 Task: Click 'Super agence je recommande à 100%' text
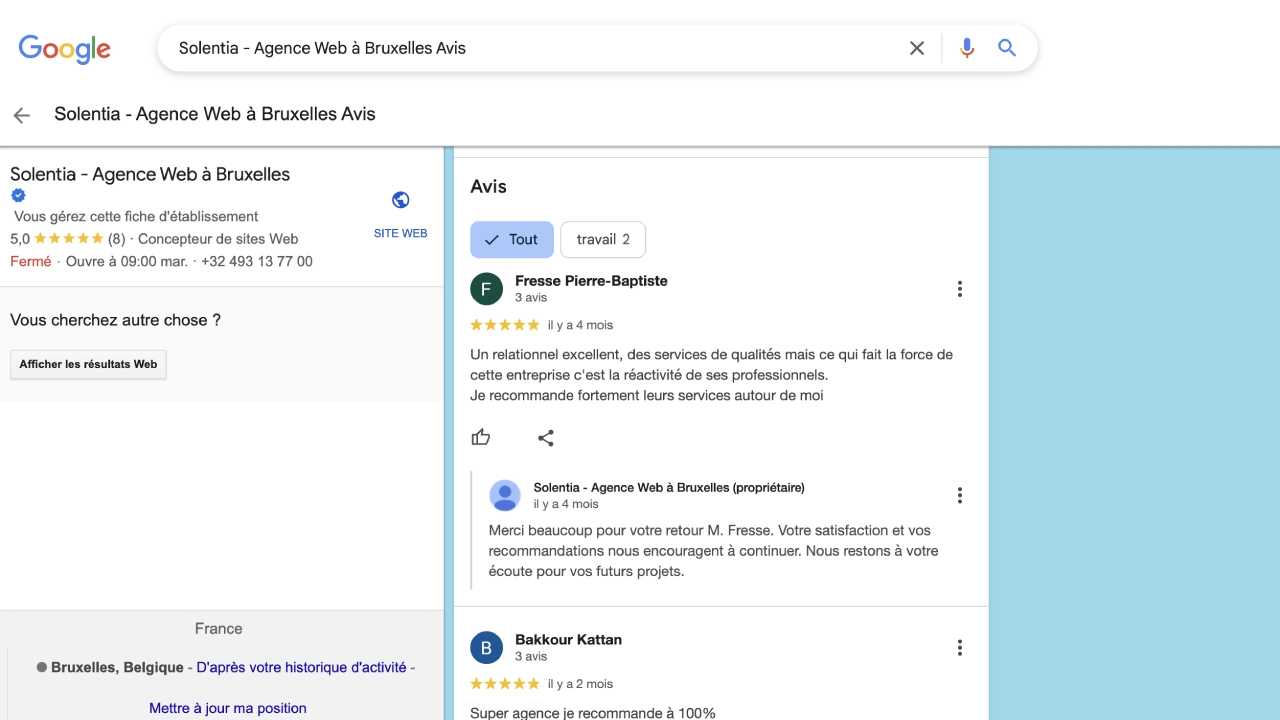[x=593, y=713]
